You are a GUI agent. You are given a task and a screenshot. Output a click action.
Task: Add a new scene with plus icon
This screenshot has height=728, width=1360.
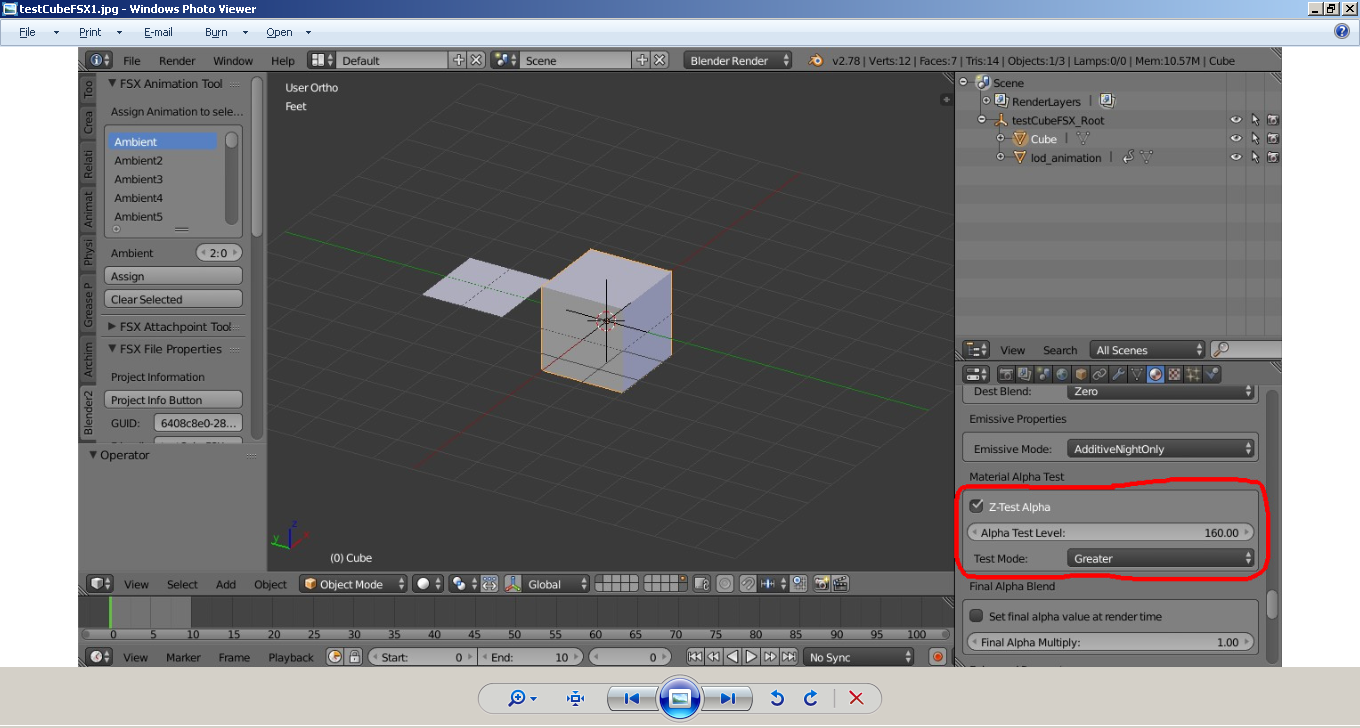(643, 60)
